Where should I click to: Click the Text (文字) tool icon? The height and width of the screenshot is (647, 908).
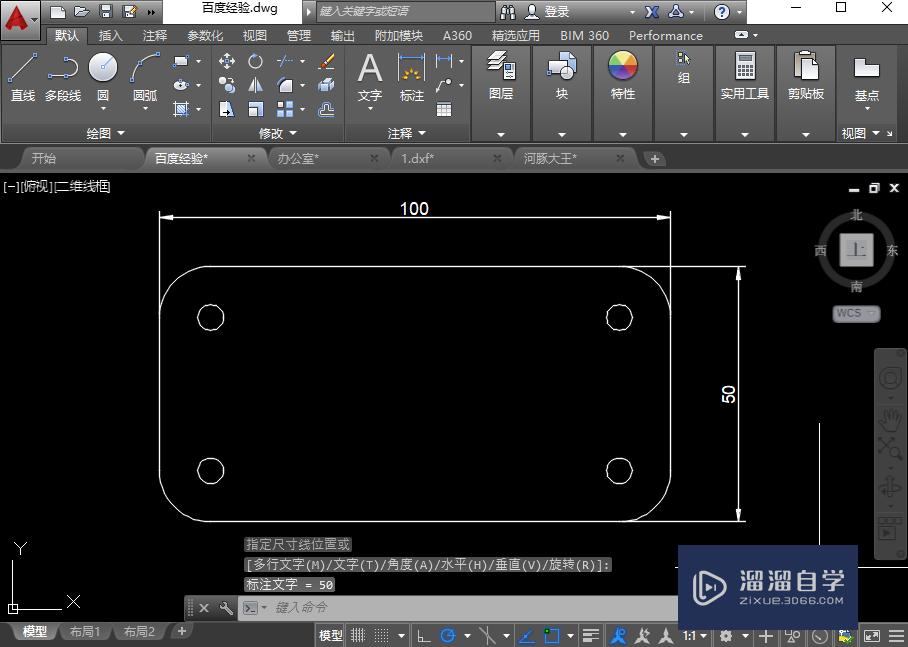pos(370,69)
